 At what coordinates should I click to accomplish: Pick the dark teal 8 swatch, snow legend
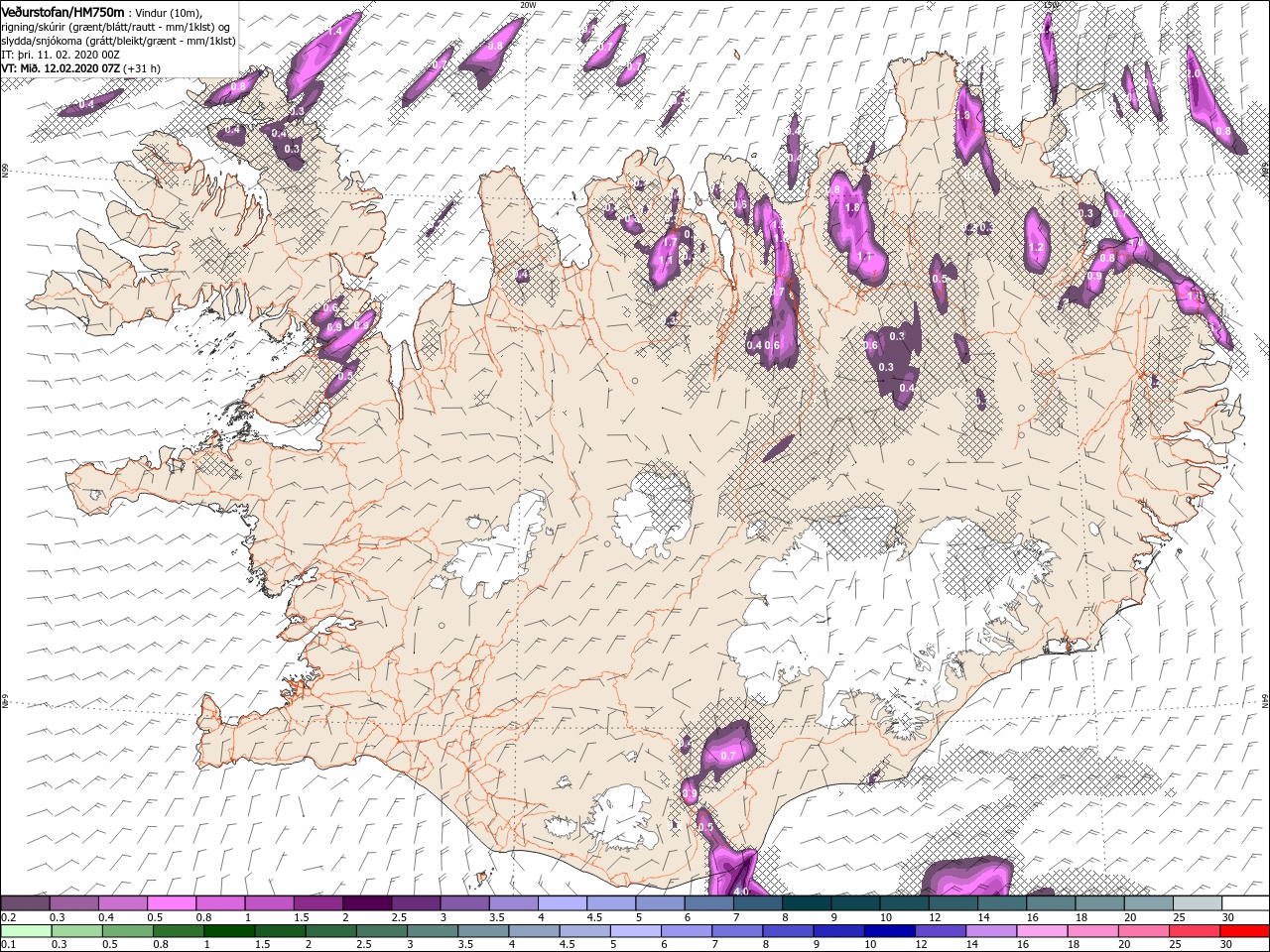pos(806,903)
